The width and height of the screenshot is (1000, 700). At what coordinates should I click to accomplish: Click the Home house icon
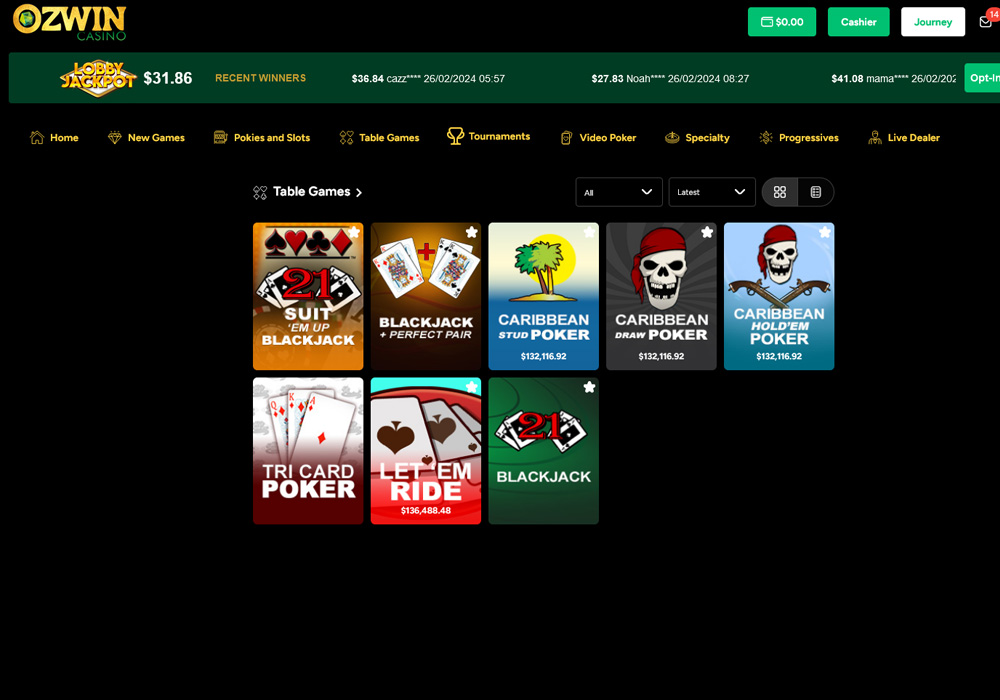pyautogui.click(x=37, y=138)
